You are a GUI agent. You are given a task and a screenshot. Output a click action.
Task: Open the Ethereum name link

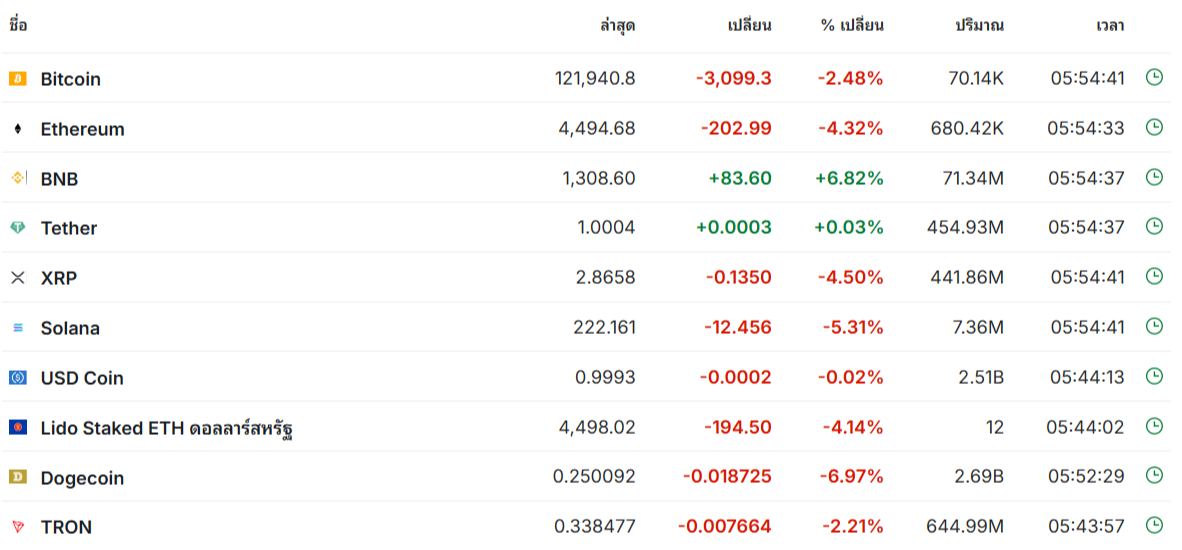pyautogui.click(x=83, y=129)
